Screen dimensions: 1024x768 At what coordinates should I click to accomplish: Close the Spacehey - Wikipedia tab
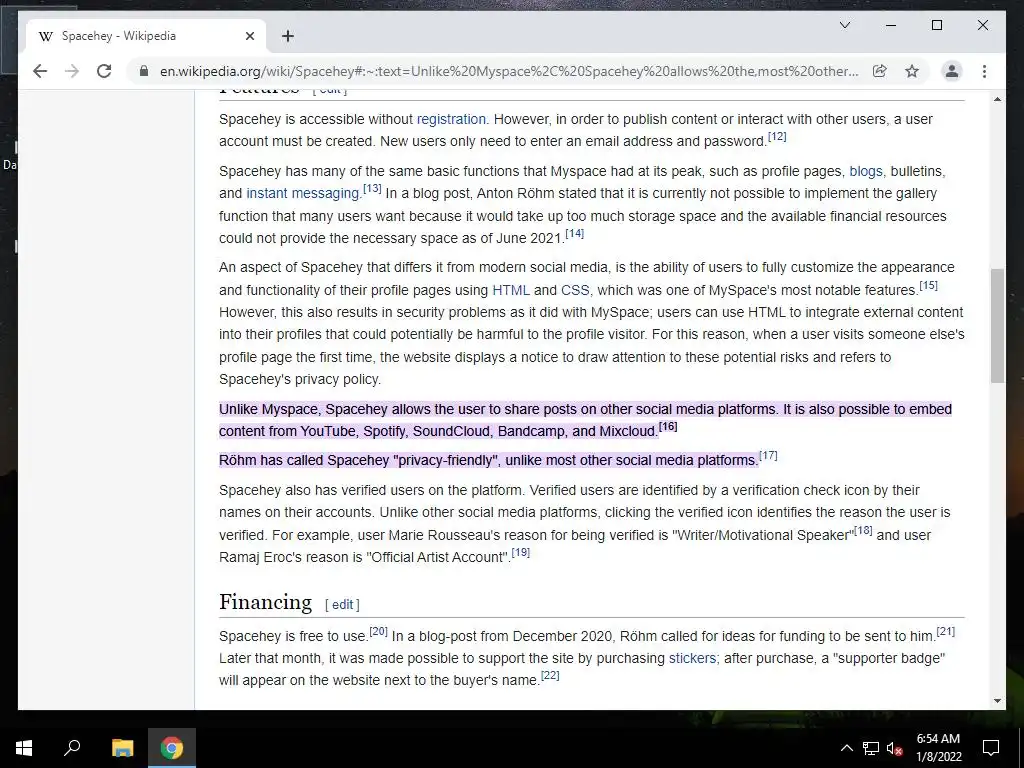tap(249, 36)
